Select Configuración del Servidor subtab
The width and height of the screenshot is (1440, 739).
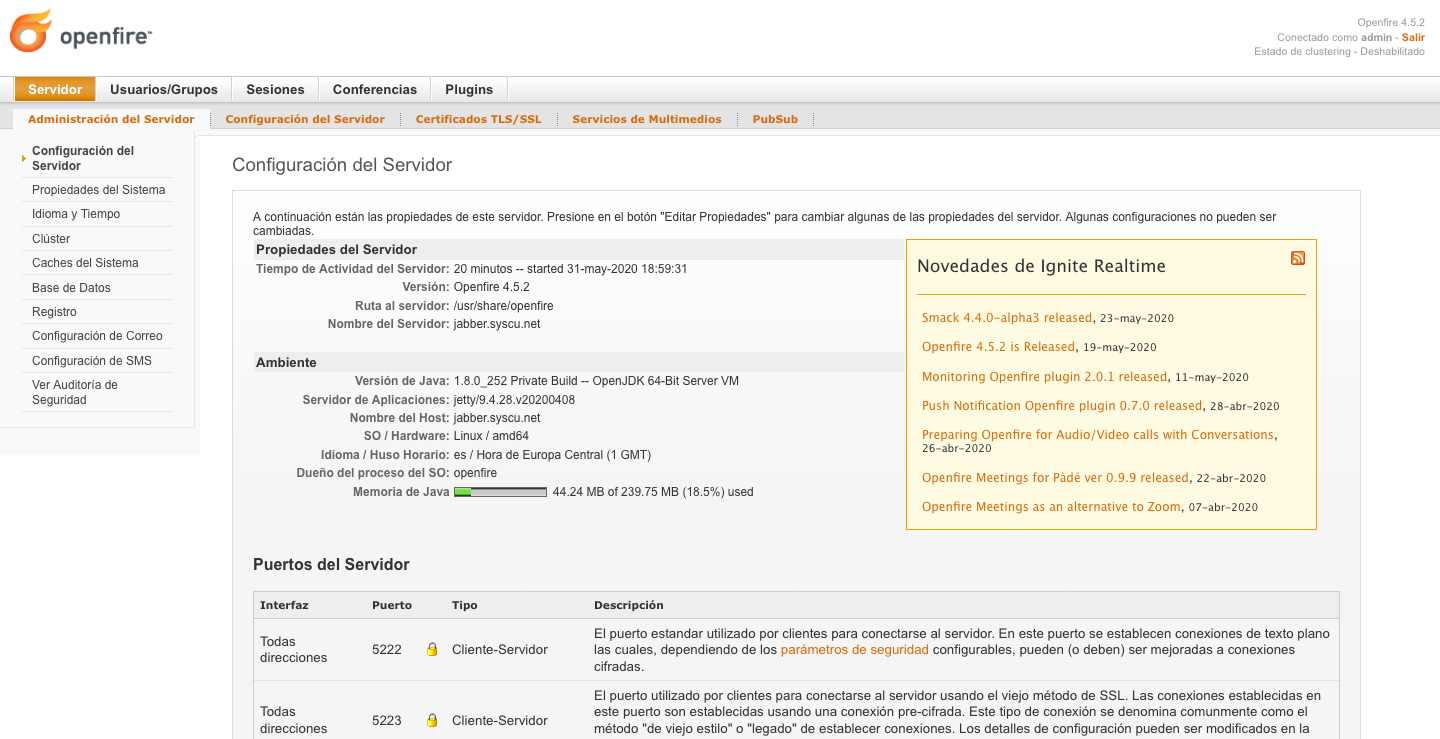pos(305,119)
